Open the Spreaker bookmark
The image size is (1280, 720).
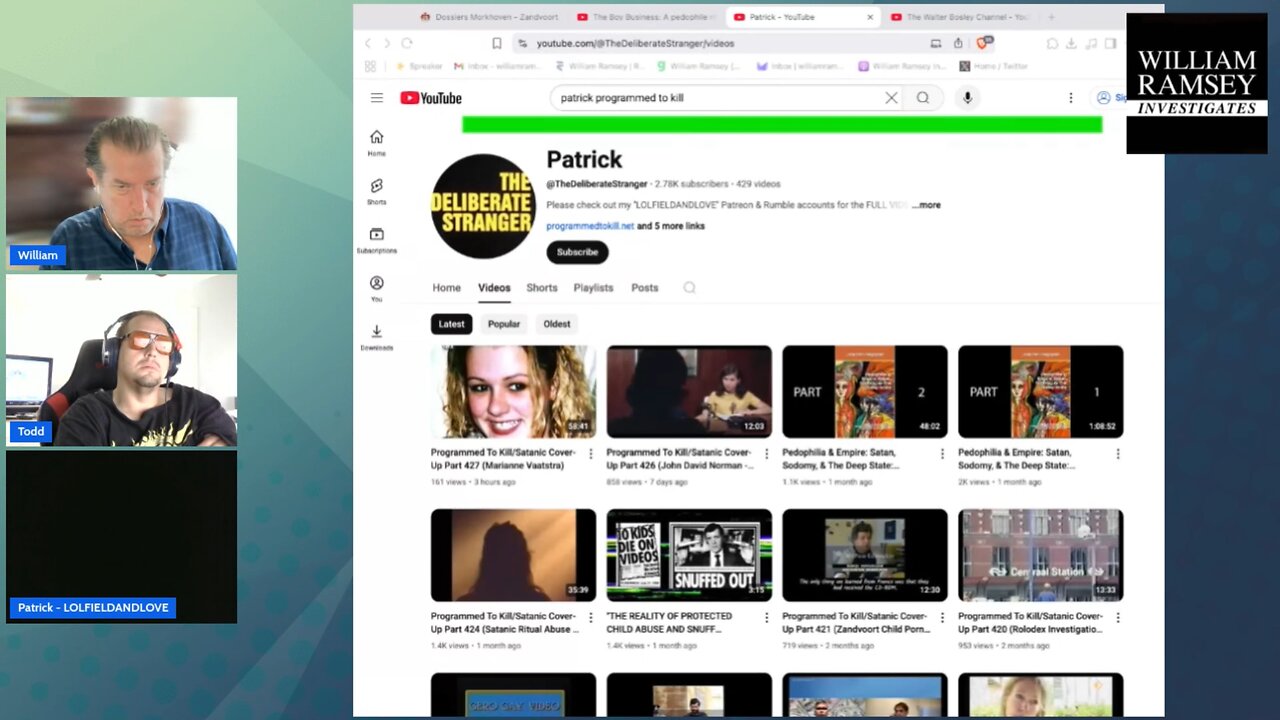coord(420,66)
